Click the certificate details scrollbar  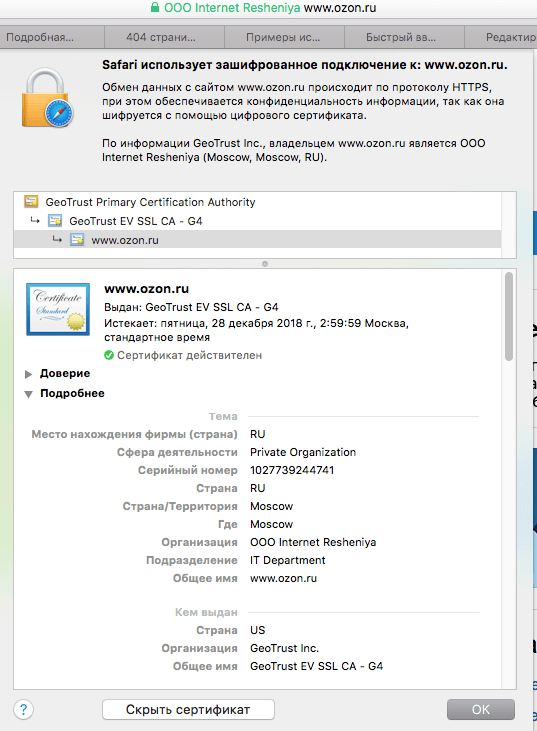(509, 317)
